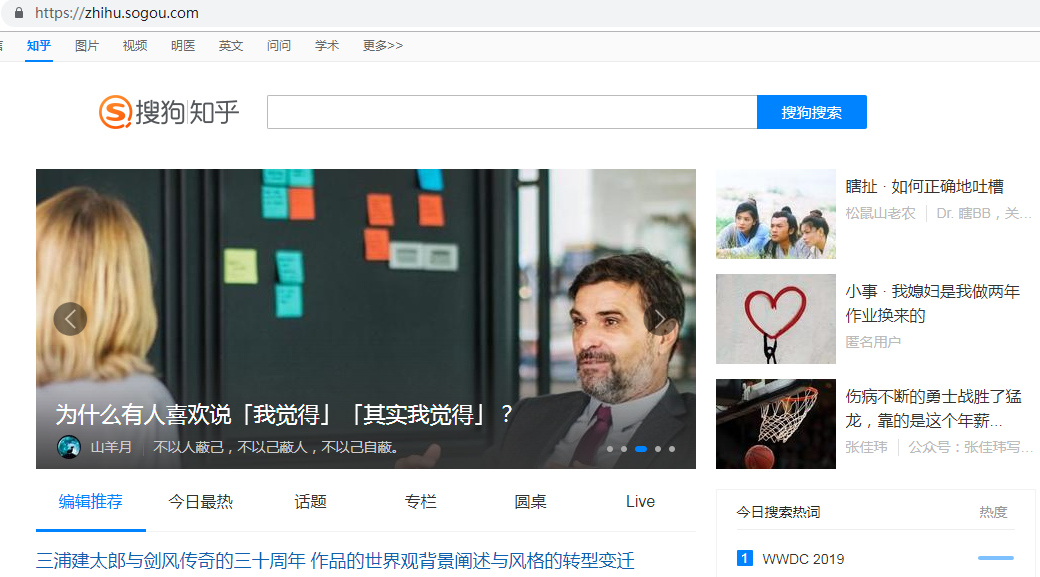The image size is (1040, 577).
Task: Select the second carousel dot
Action: point(624,449)
